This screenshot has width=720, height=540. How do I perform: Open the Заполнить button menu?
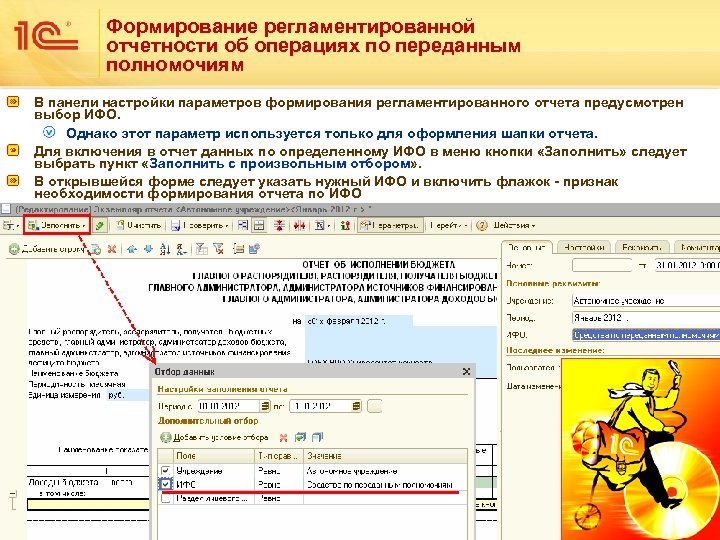(57, 225)
